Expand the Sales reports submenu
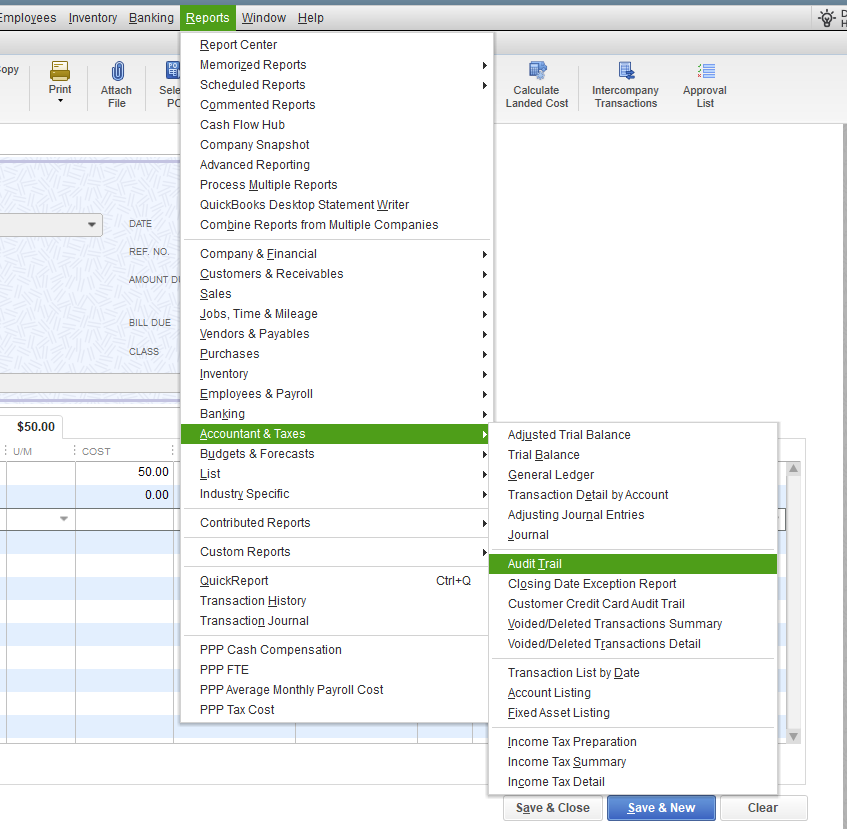This screenshot has width=847, height=829. coord(485,294)
